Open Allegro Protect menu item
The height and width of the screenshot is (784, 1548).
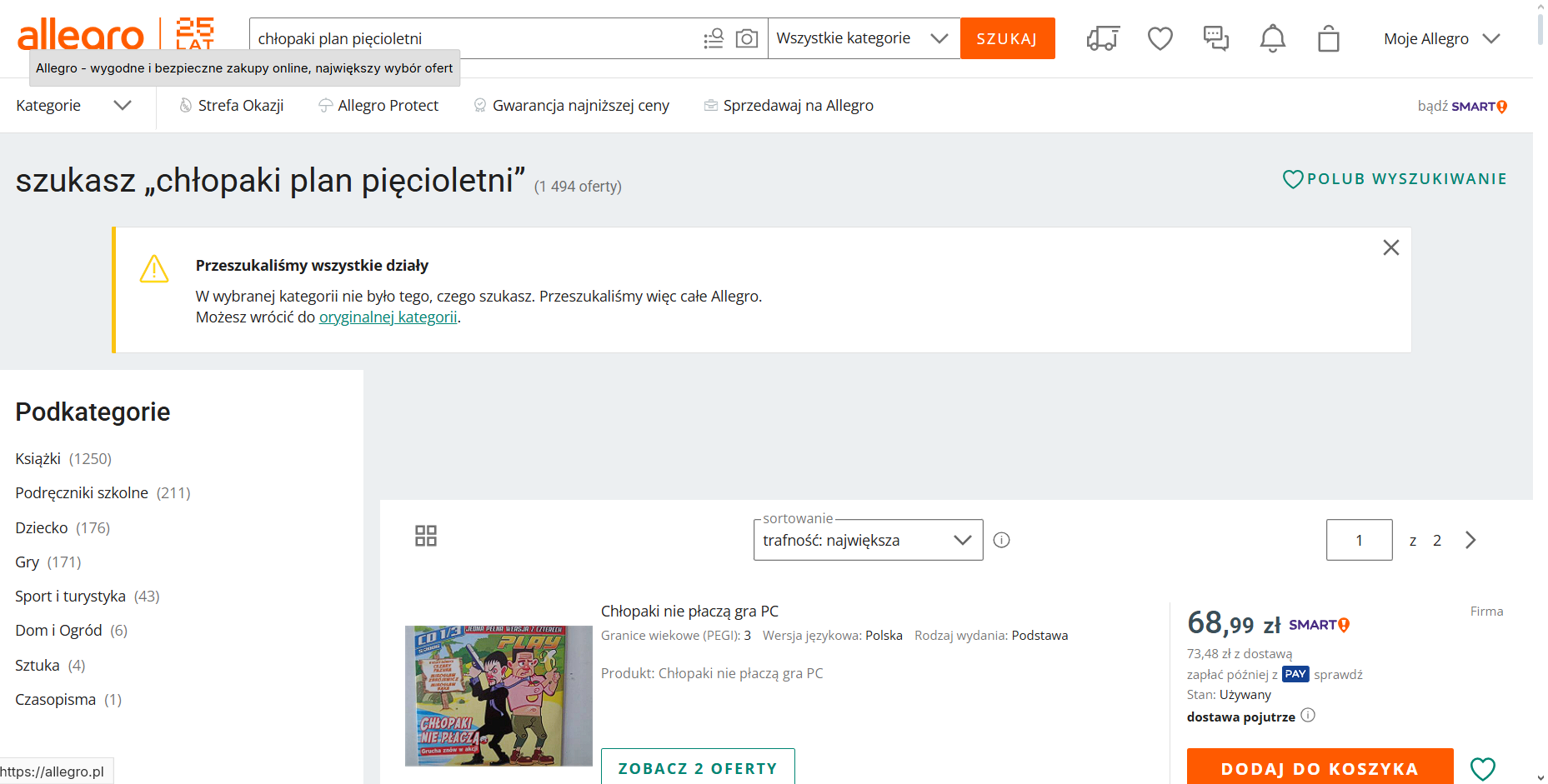click(x=388, y=106)
